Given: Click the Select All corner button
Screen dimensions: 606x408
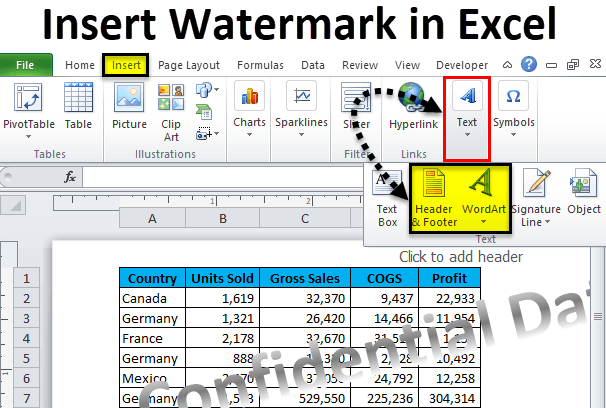Looking at the screenshot, I should pyautogui.click(x=13, y=205).
